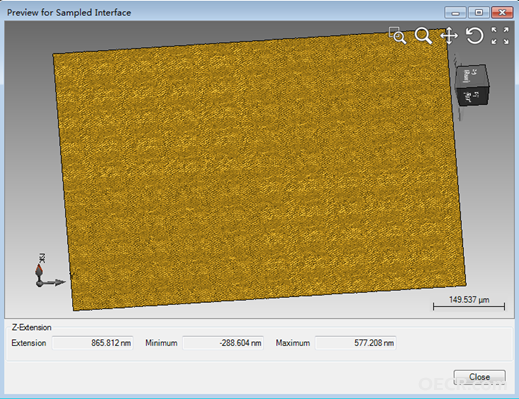Click the Extension value field showing 865.812 nm

(x=92, y=343)
